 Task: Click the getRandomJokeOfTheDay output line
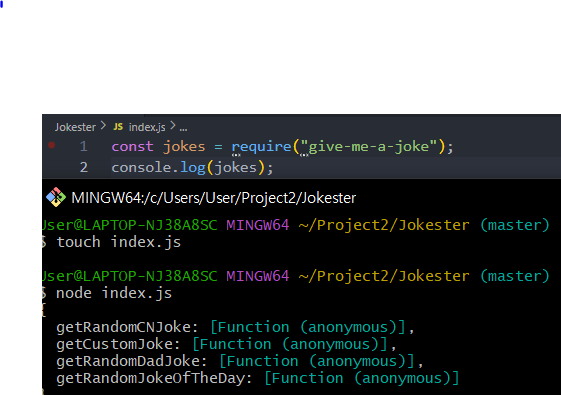click(258, 378)
